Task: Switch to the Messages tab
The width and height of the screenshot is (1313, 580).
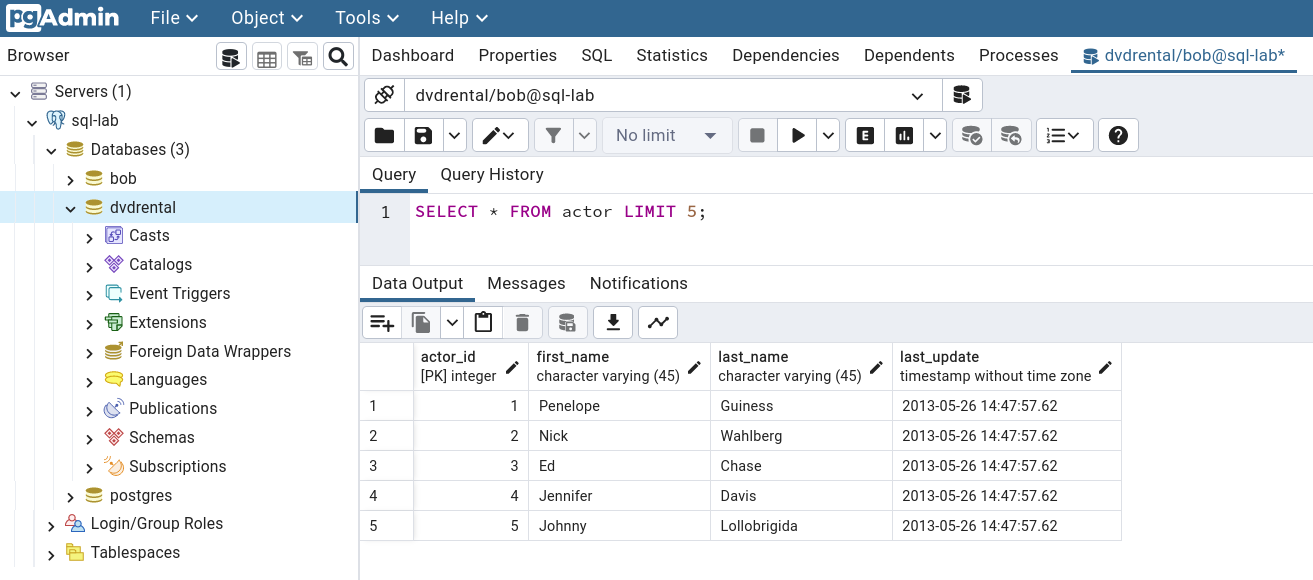Action: (x=526, y=283)
